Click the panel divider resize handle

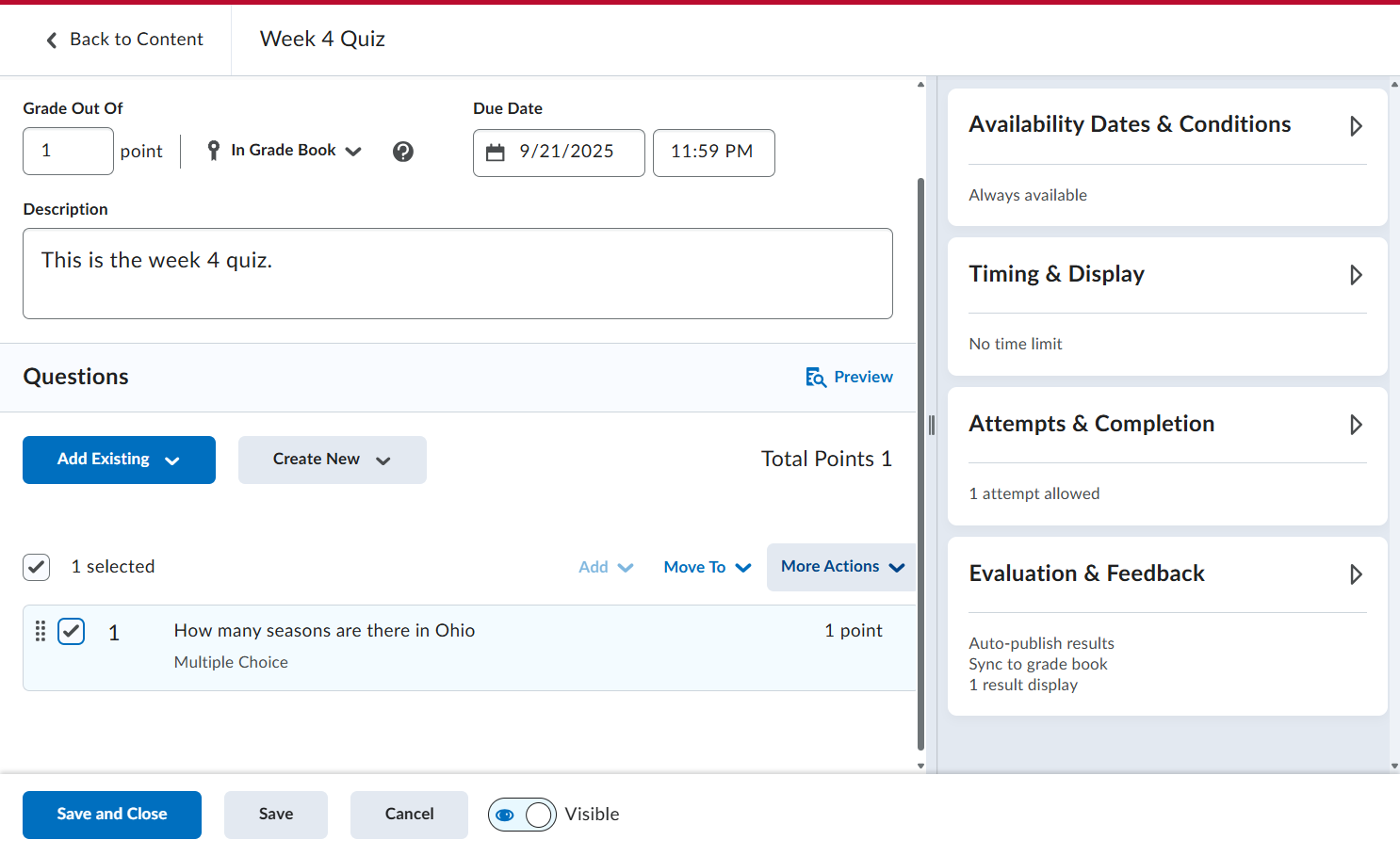[x=932, y=426]
